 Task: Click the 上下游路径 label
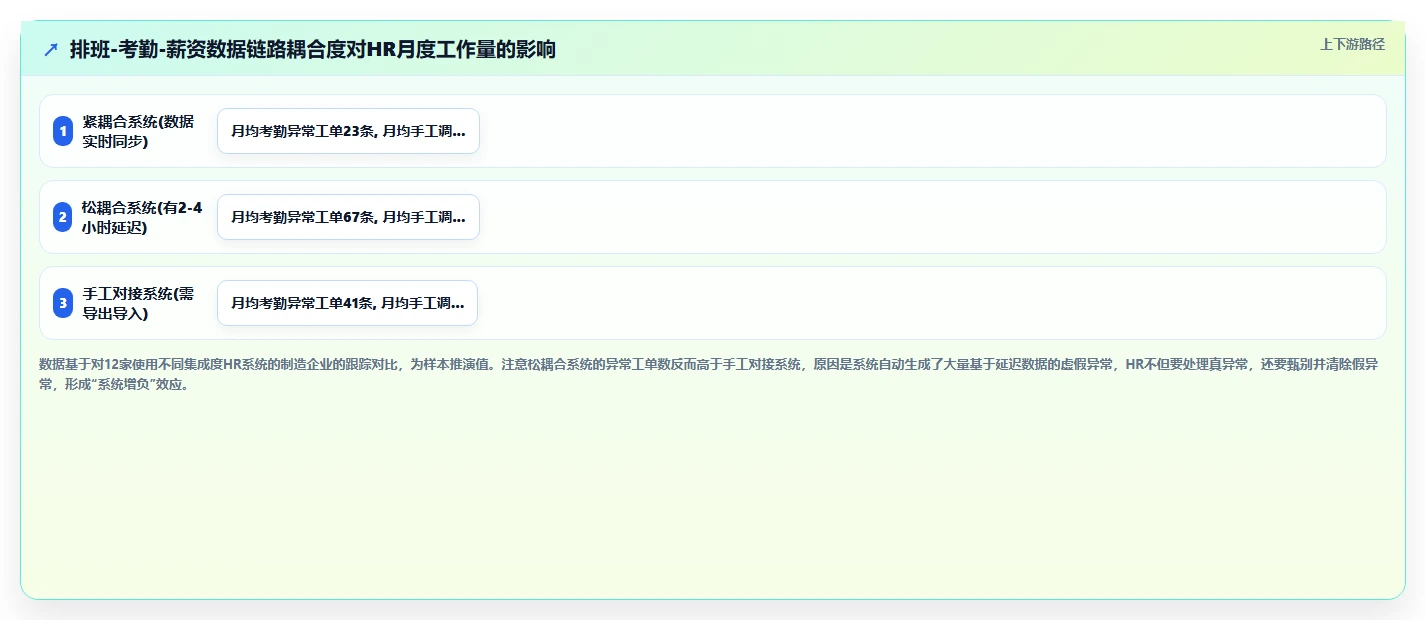pos(1352,44)
